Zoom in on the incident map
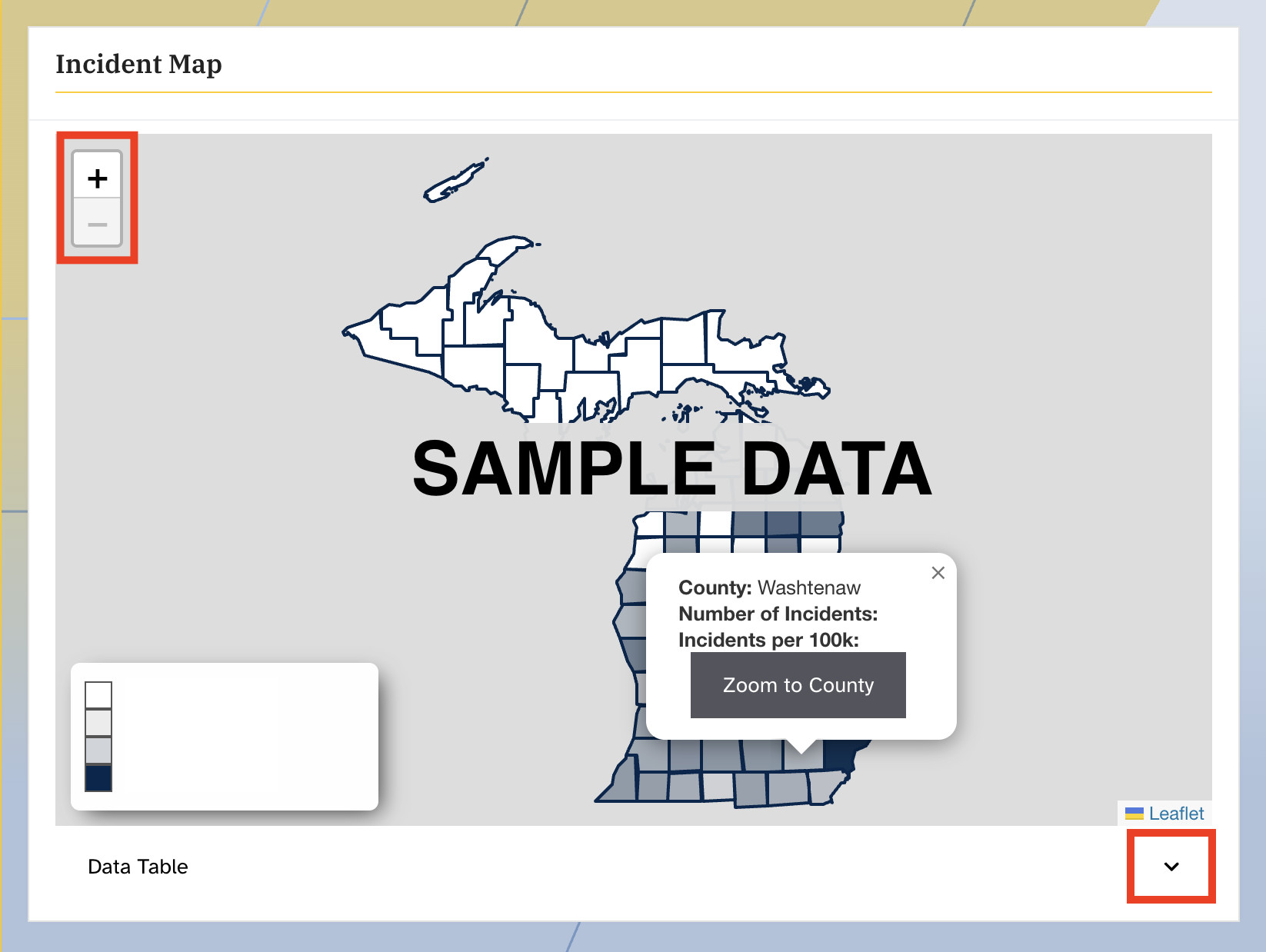Image resolution: width=1266 pixels, height=952 pixels. 97,178
